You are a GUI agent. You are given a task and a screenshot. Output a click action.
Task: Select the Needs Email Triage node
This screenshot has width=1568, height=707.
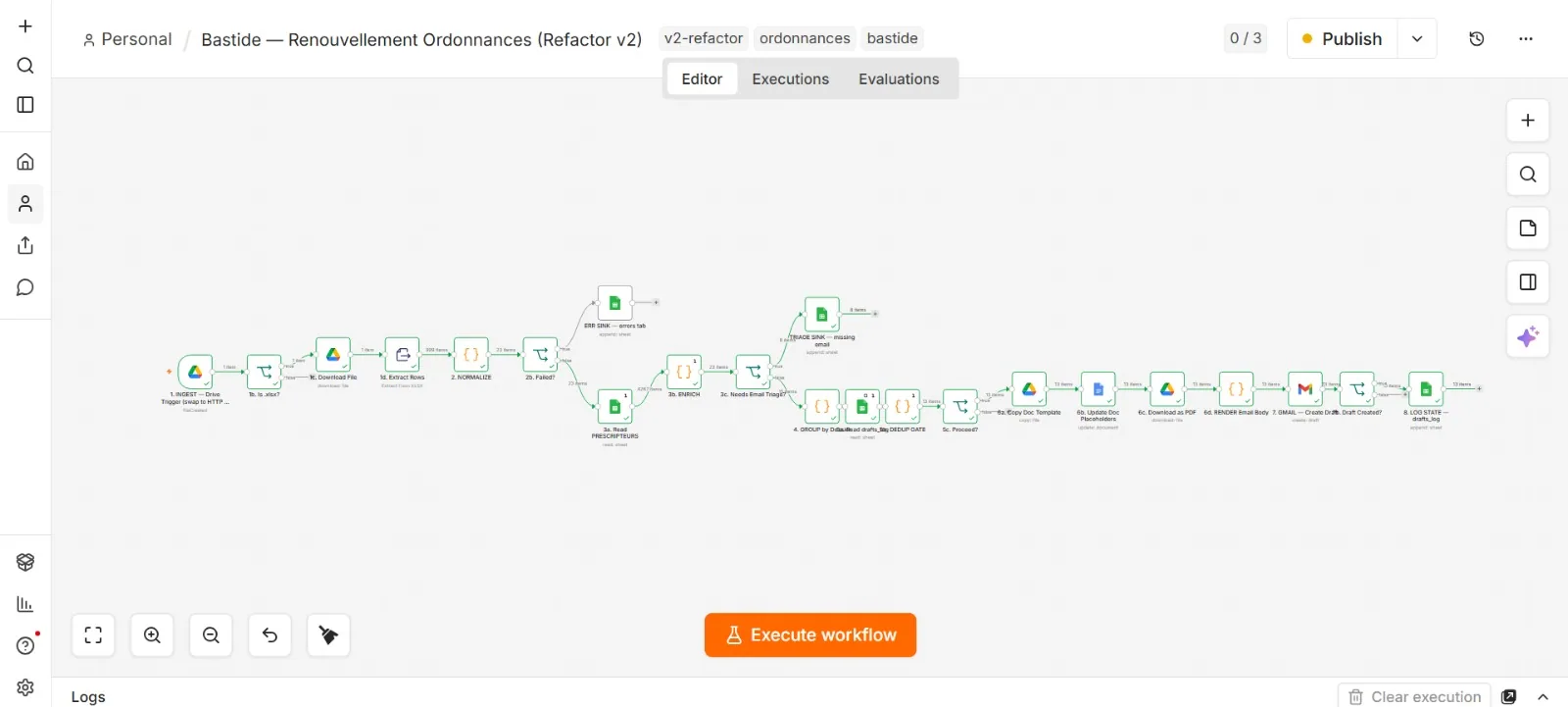(753, 372)
